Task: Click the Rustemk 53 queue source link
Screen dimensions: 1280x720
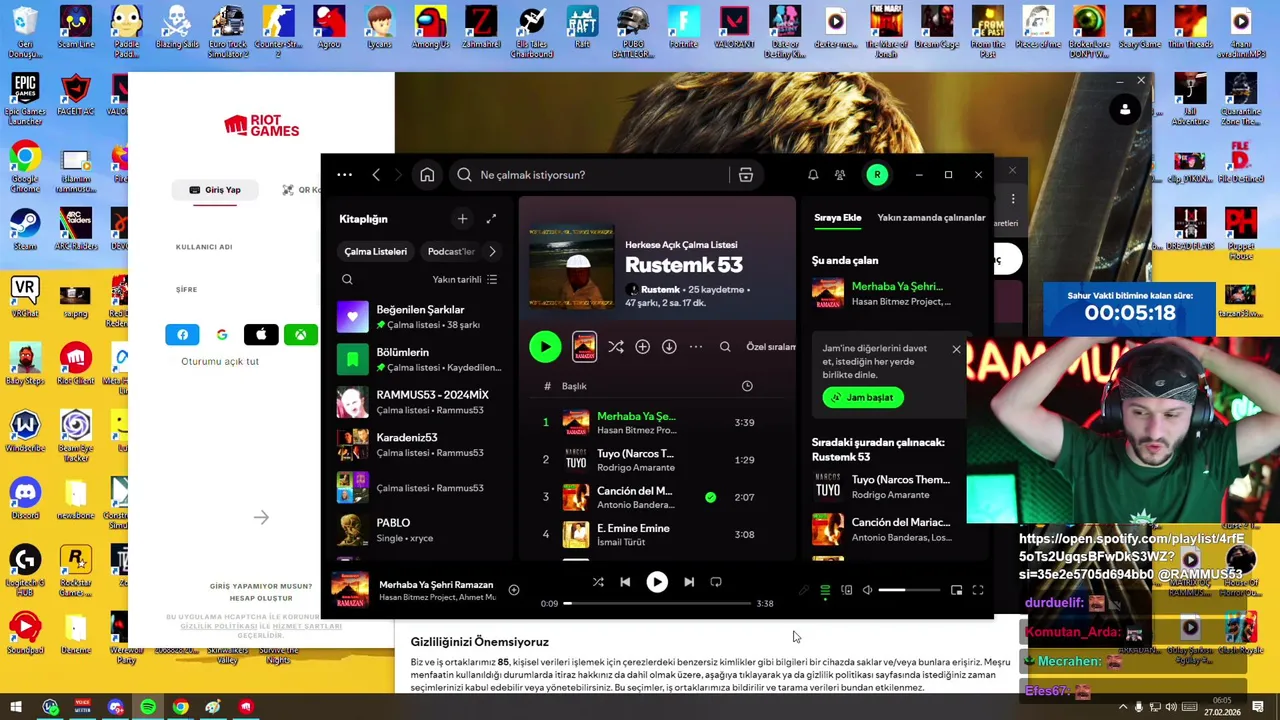Action: (841, 457)
